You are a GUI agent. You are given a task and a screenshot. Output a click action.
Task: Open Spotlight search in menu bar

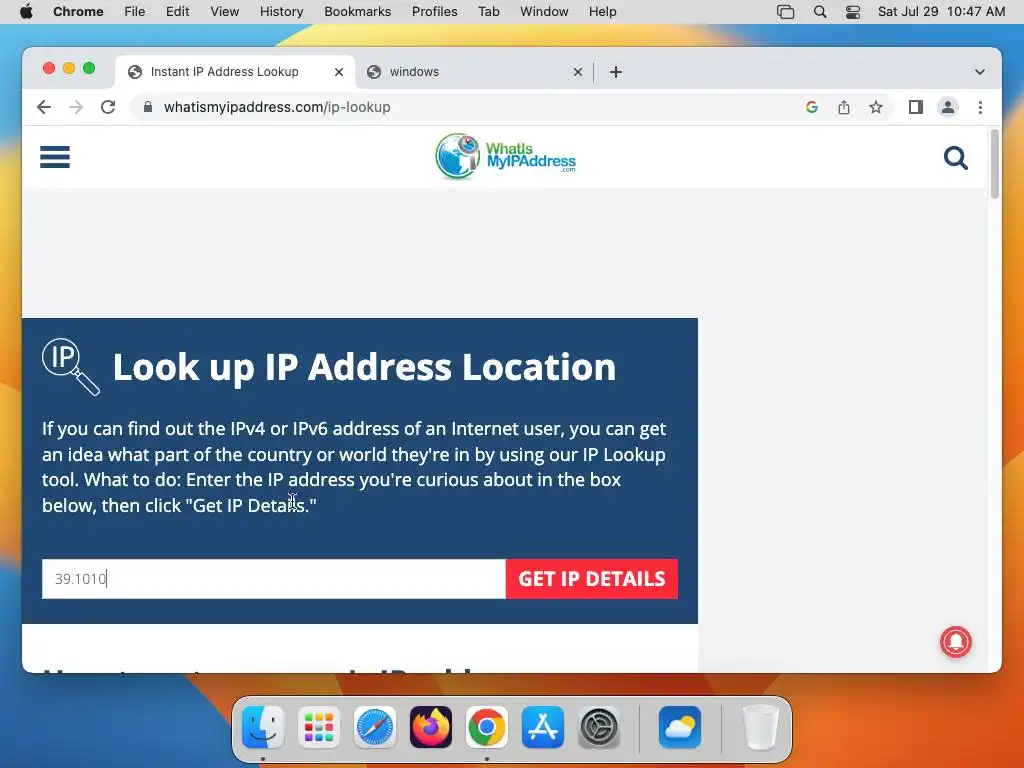820,12
